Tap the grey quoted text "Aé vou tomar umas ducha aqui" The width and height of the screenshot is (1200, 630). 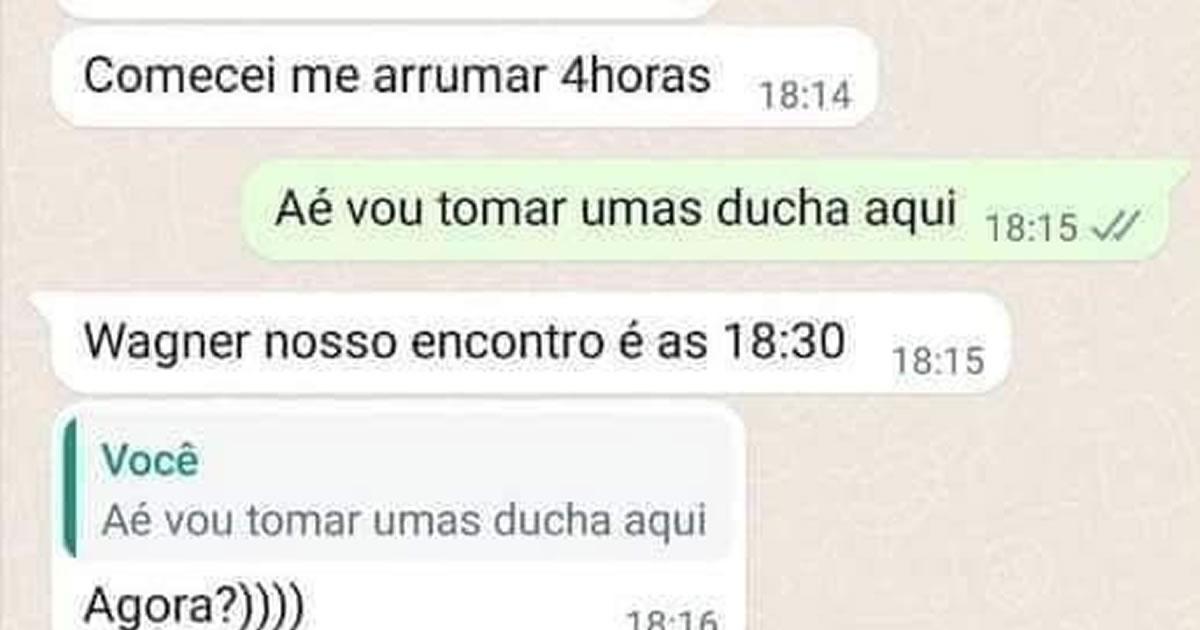pos(404,520)
